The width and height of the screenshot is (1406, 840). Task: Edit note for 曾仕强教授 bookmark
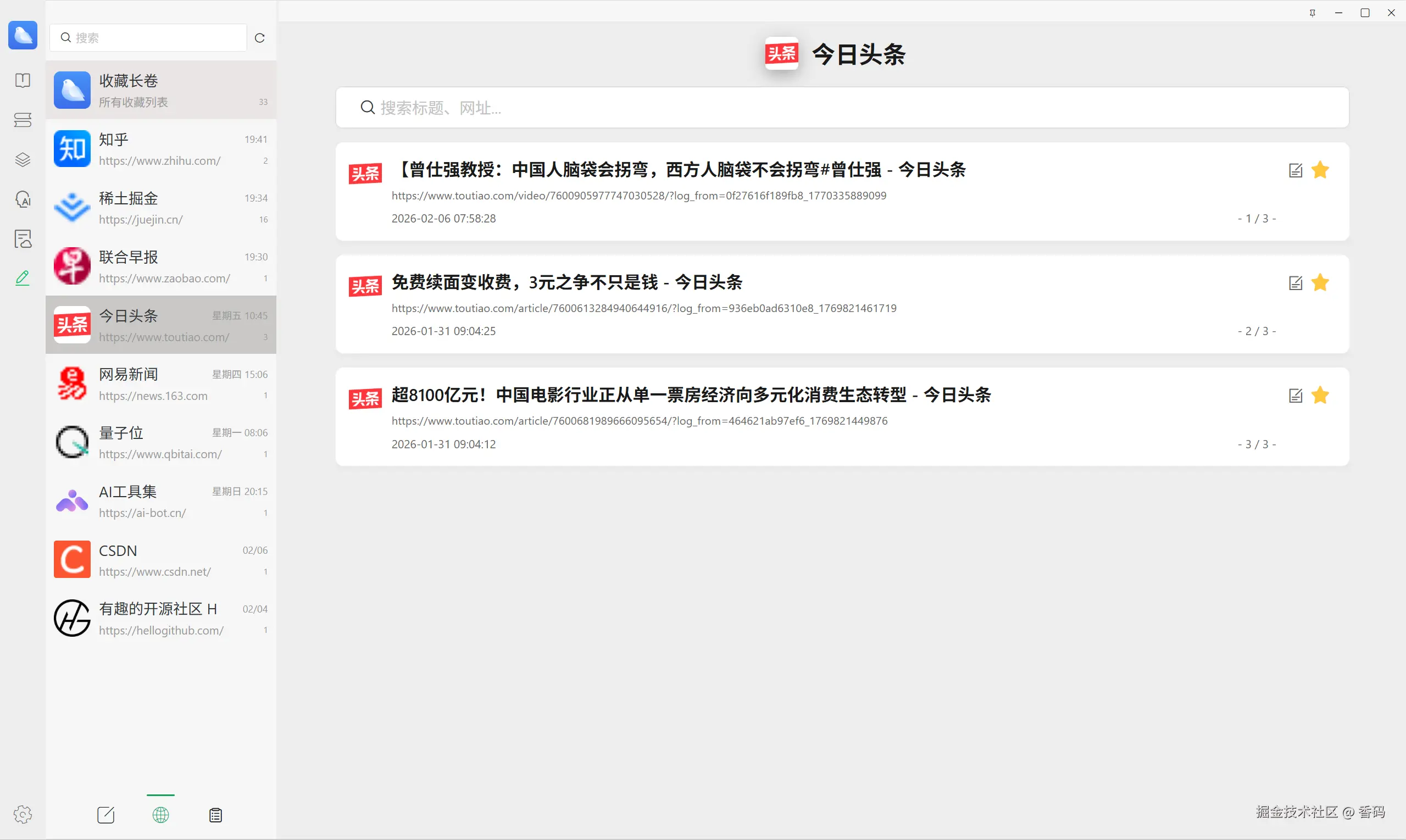pyautogui.click(x=1296, y=170)
